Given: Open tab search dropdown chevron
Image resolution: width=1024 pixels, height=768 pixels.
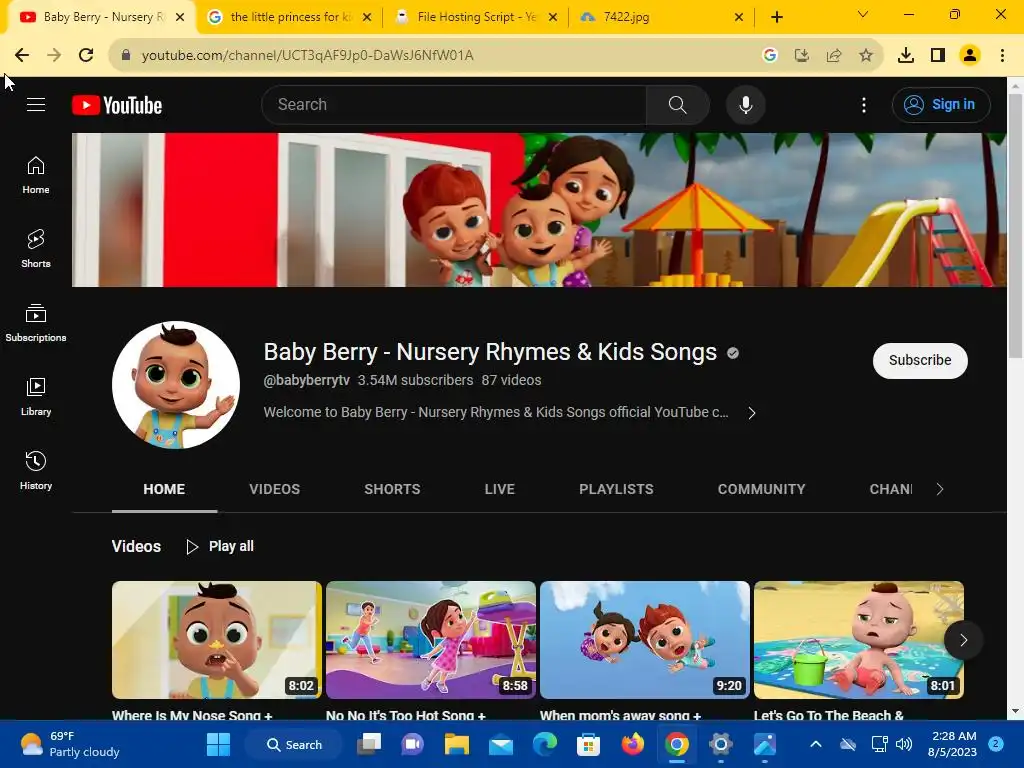Looking at the screenshot, I should coord(863,14).
